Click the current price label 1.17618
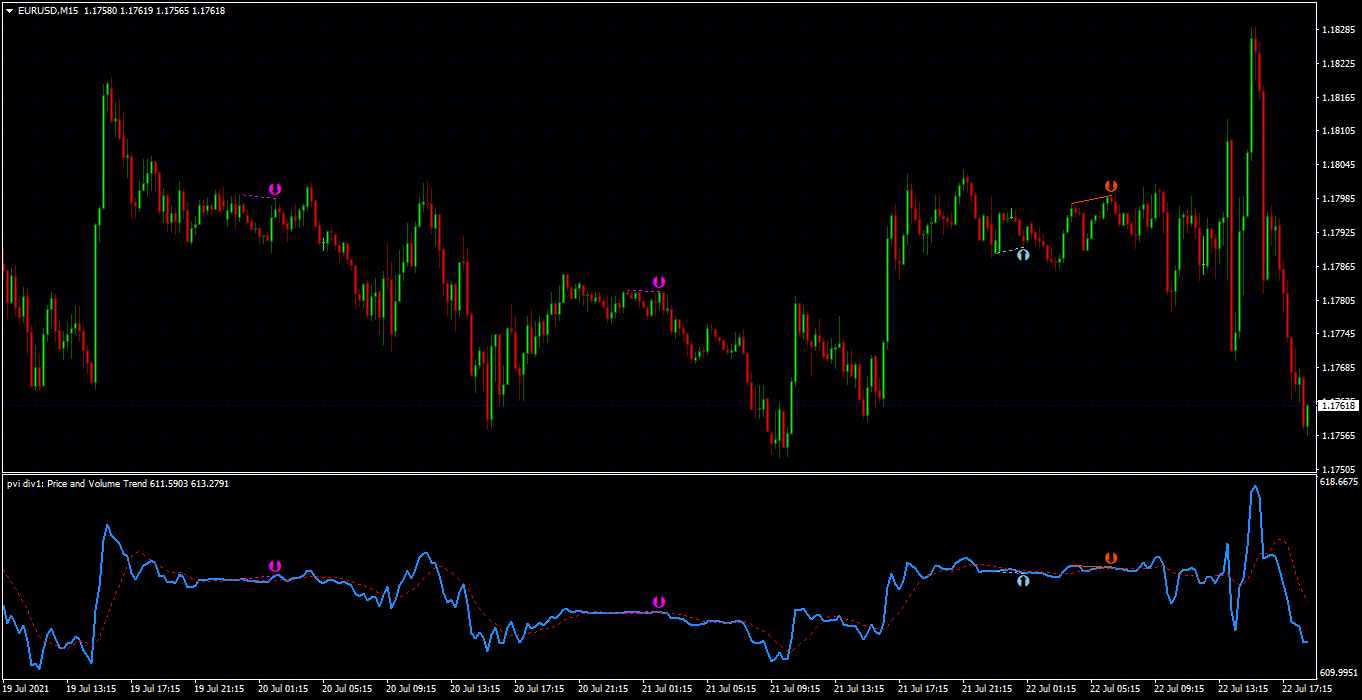 click(1338, 405)
